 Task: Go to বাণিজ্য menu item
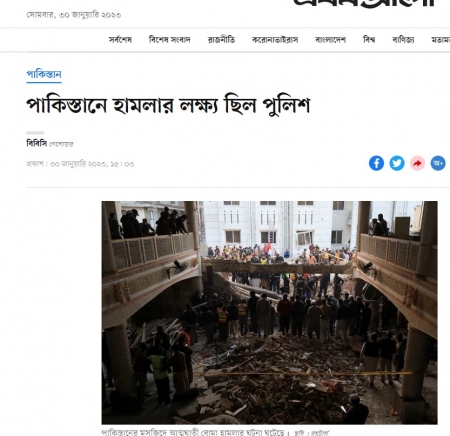pos(403,40)
